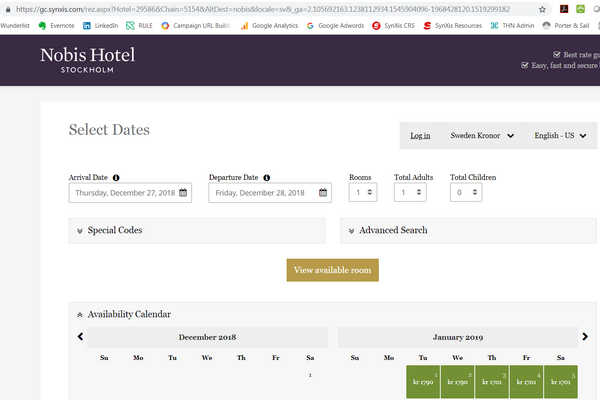Open the Sweden Kronor currency dropdown

pyautogui.click(x=482, y=136)
